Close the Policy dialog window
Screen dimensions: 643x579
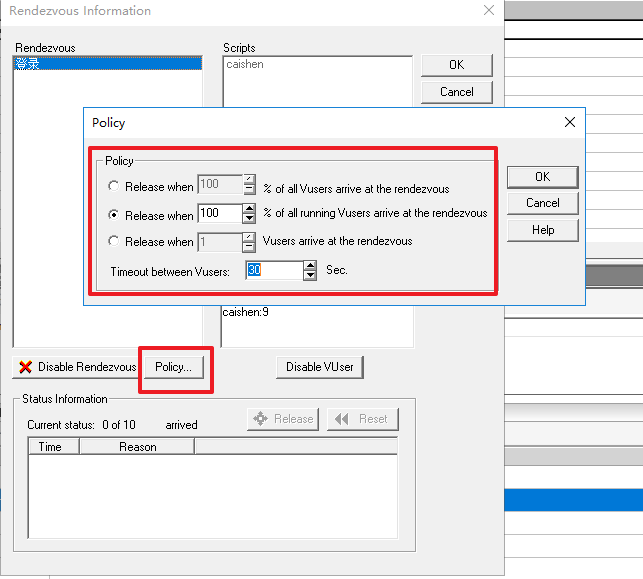pyautogui.click(x=570, y=122)
